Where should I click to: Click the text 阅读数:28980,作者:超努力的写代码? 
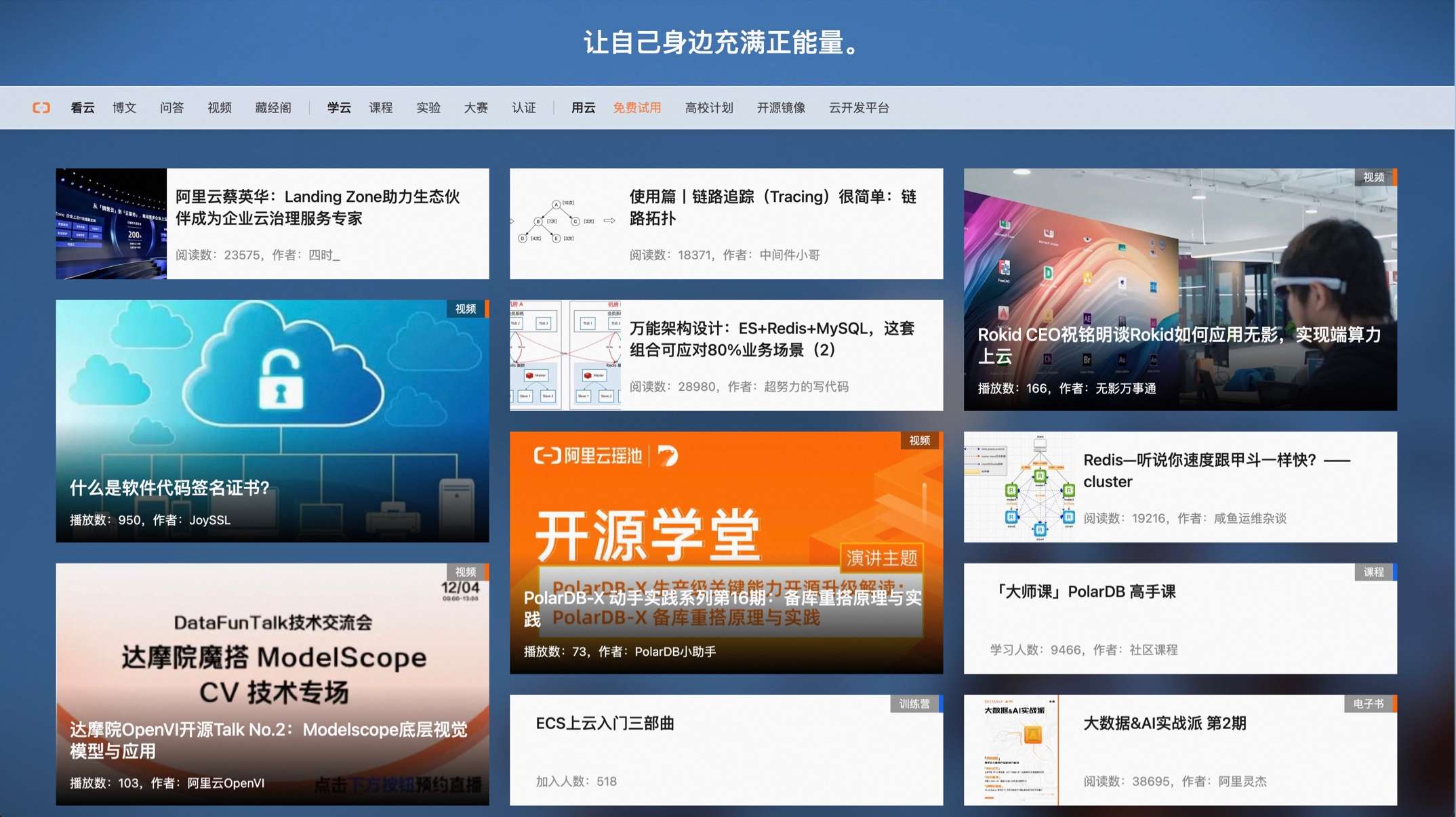pyautogui.click(x=739, y=386)
